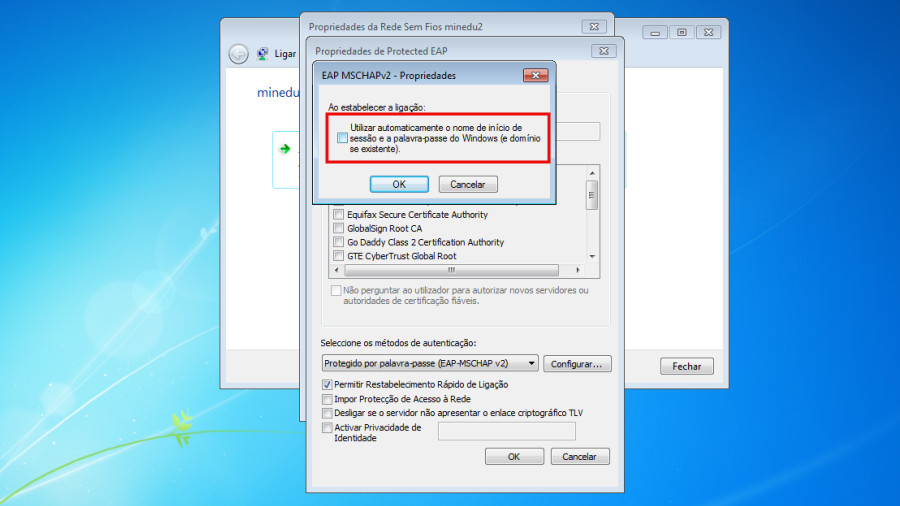Toggle automatic Windows login name checkbox
Viewport: 900px width, 506px height.
coord(342,138)
